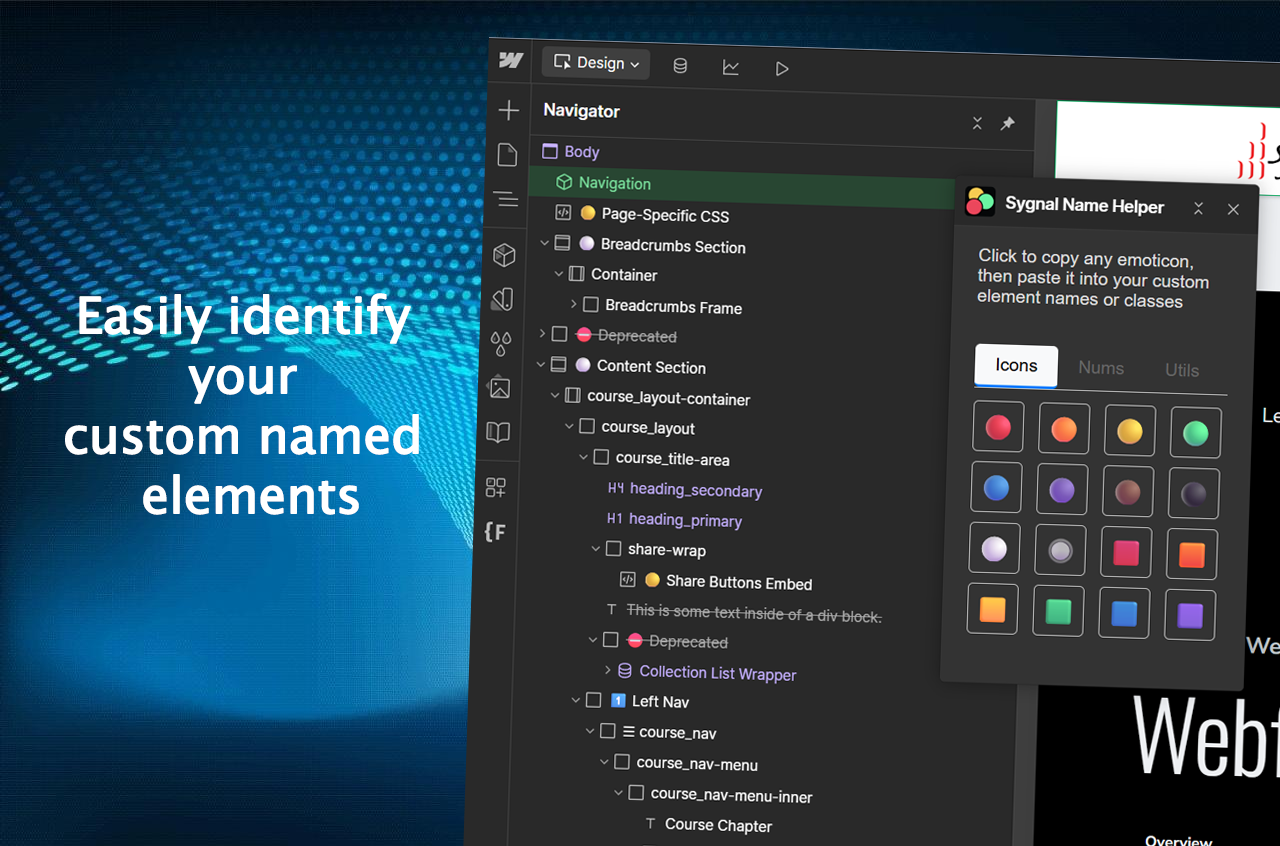Collapse all using Navigator header arrows icon
This screenshot has height=846, width=1280.
point(977,123)
